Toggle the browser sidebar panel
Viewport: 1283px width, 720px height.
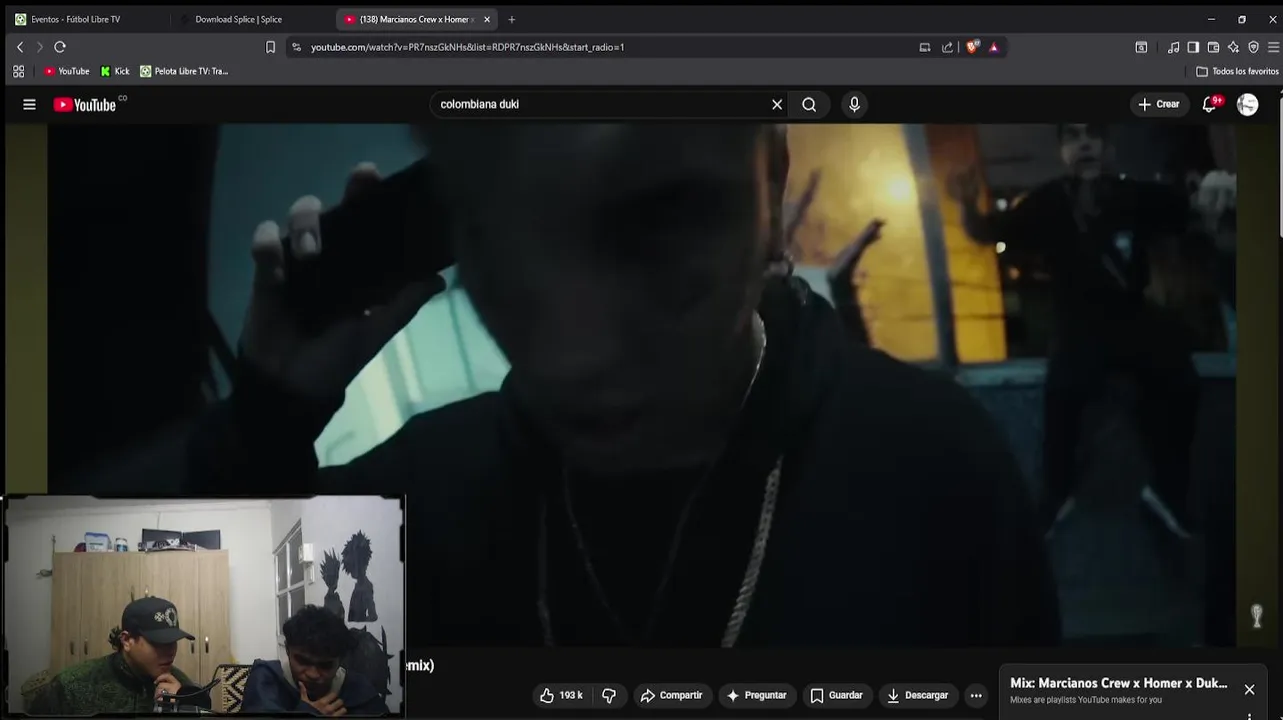point(1193,47)
